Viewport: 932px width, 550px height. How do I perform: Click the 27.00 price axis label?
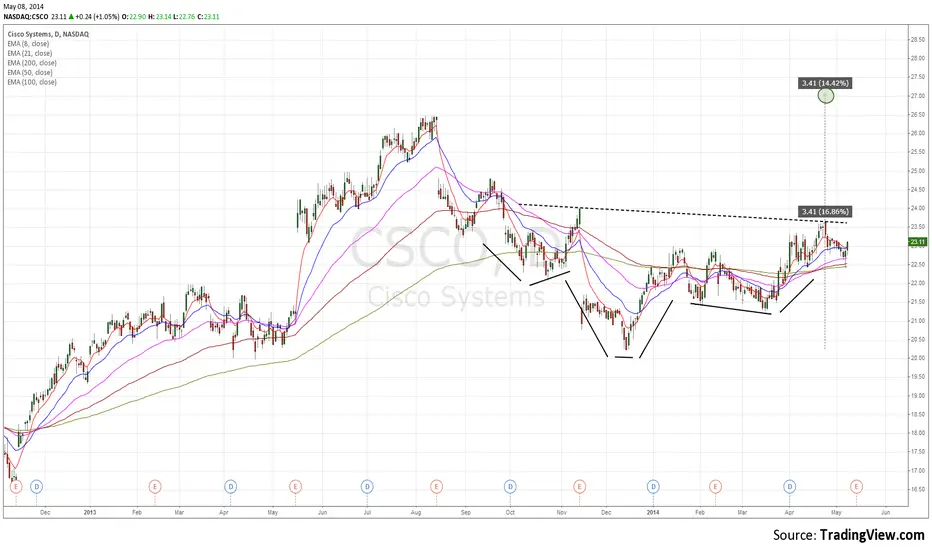[x=917, y=96]
